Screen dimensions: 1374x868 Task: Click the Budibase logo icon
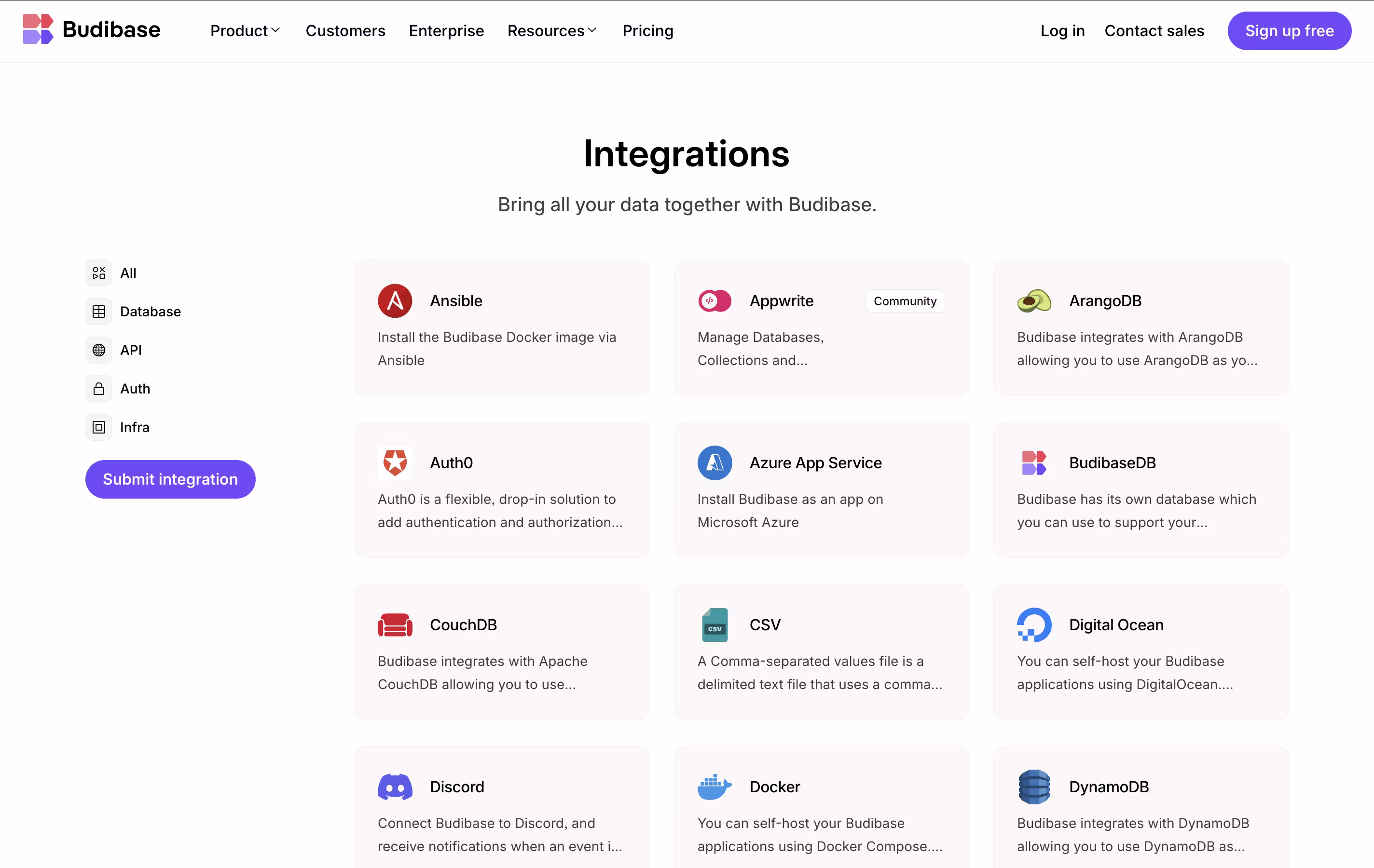coord(38,29)
